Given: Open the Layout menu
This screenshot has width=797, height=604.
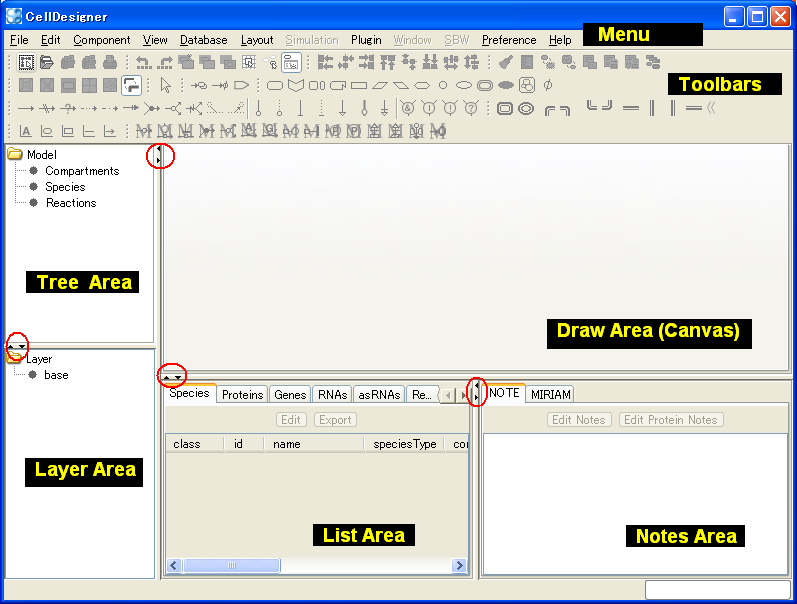Looking at the screenshot, I should pos(257,40).
